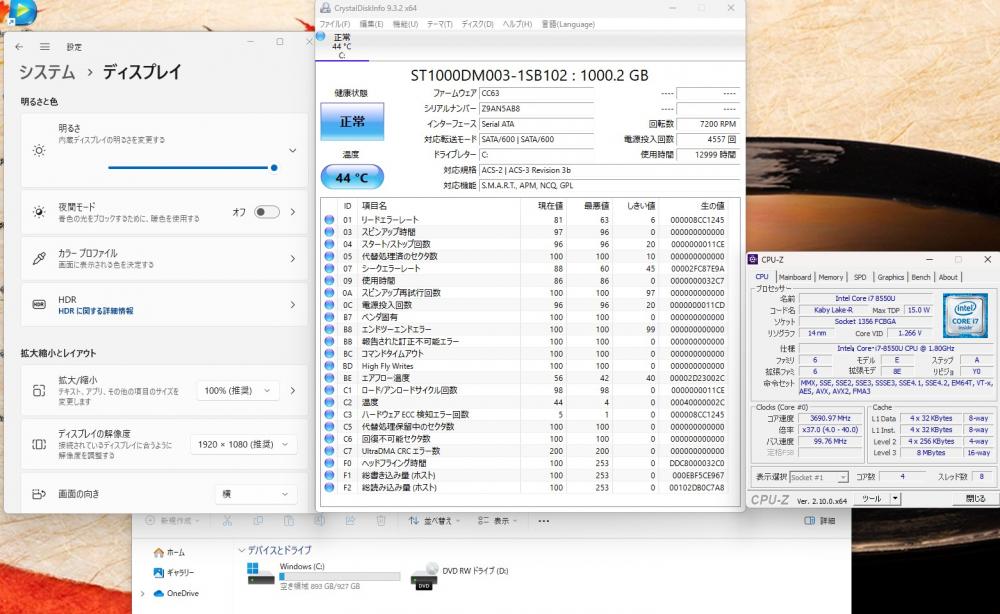Click the Copy icon in Explorer toolbar

258,520
